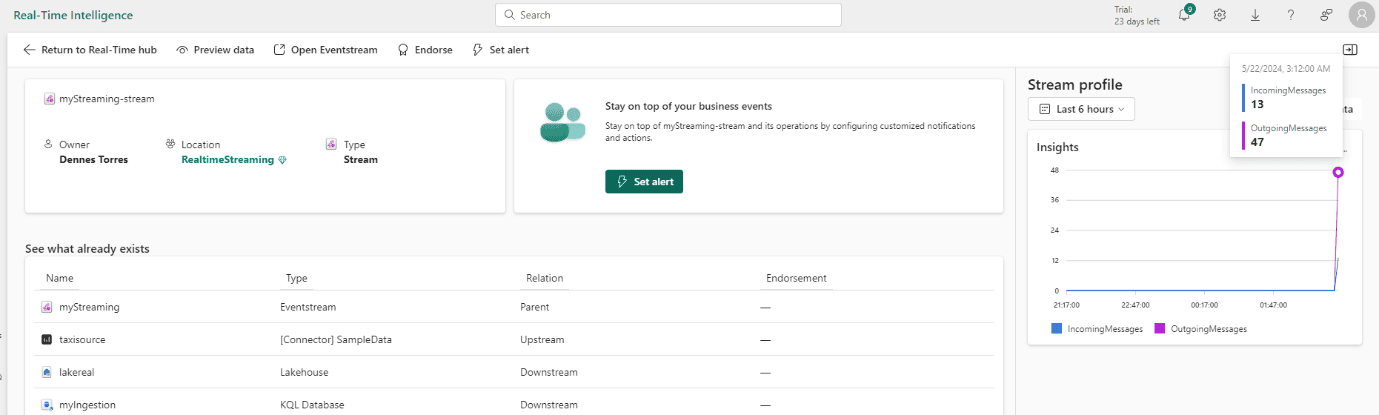The height and width of the screenshot is (415, 1379).
Task: Select the taxisource row name
Action: click(82, 340)
